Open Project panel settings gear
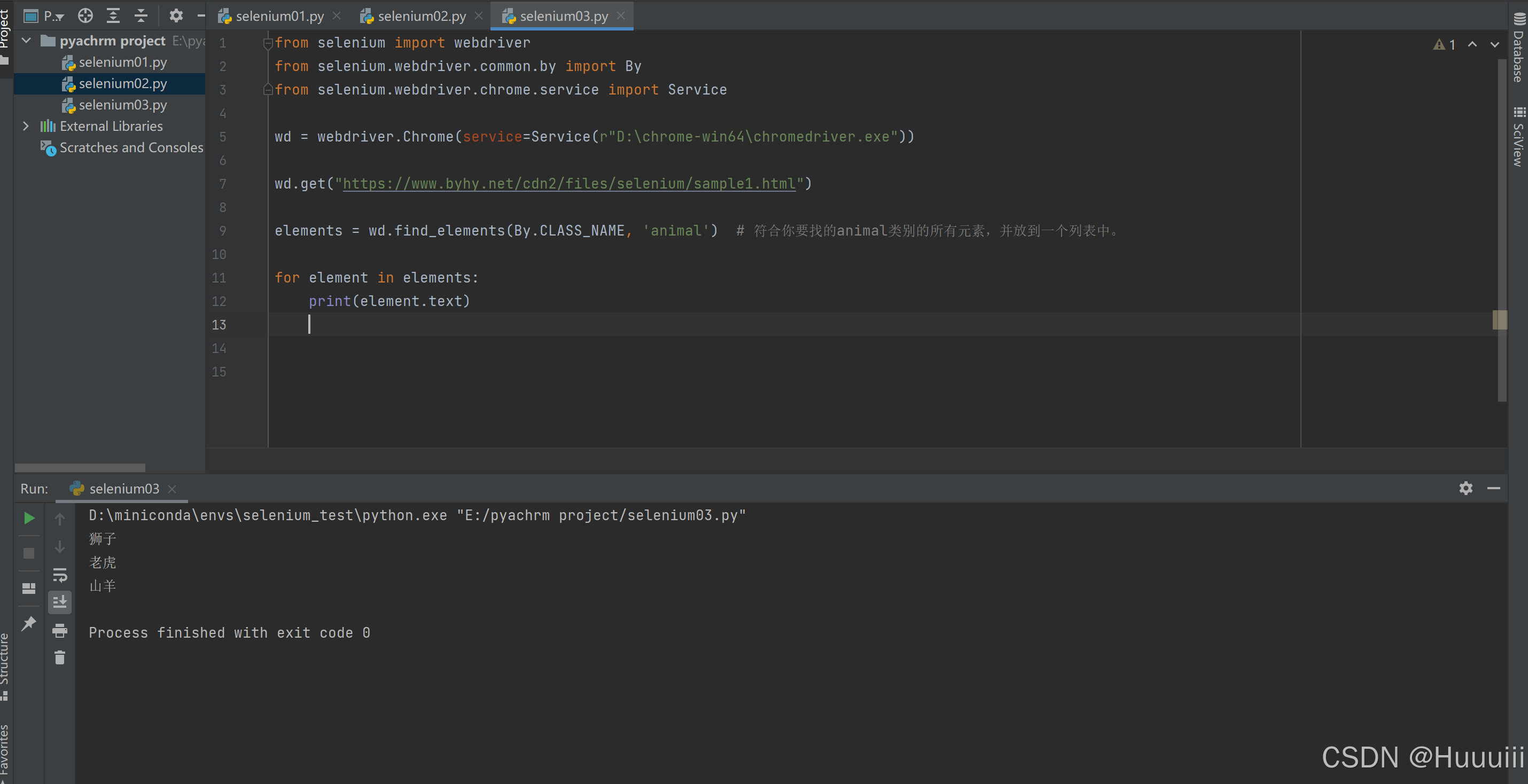Viewport: 1528px width, 784px height. pos(176,16)
